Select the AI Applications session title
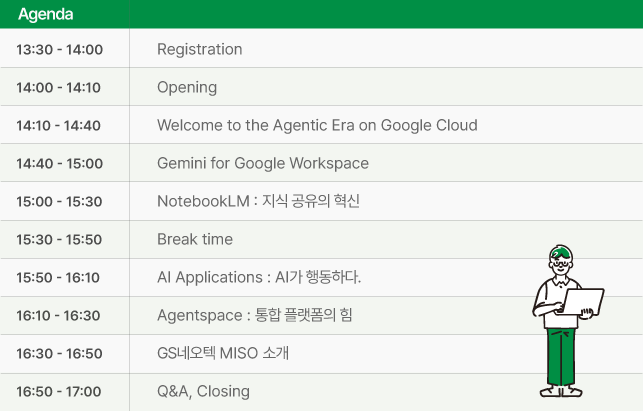The height and width of the screenshot is (411, 643). pyautogui.click(x=259, y=277)
